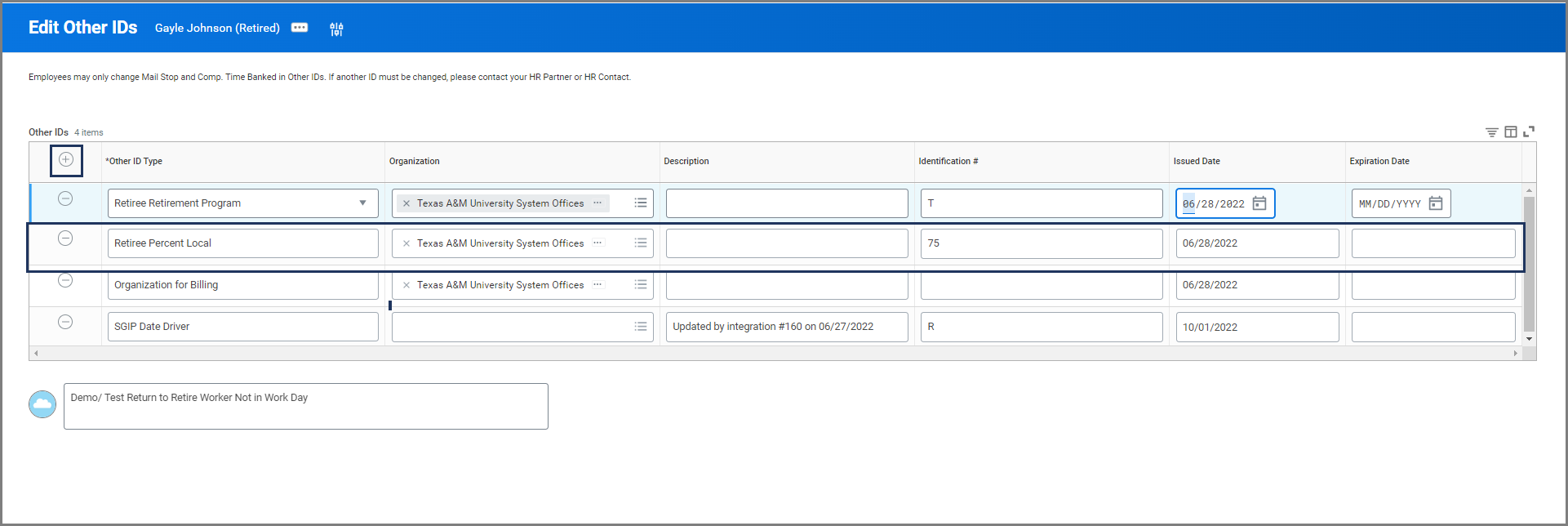The width and height of the screenshot is (1568, 526).
Task: Open calendar picker for Issued Date
Action: click(1259, 203)
